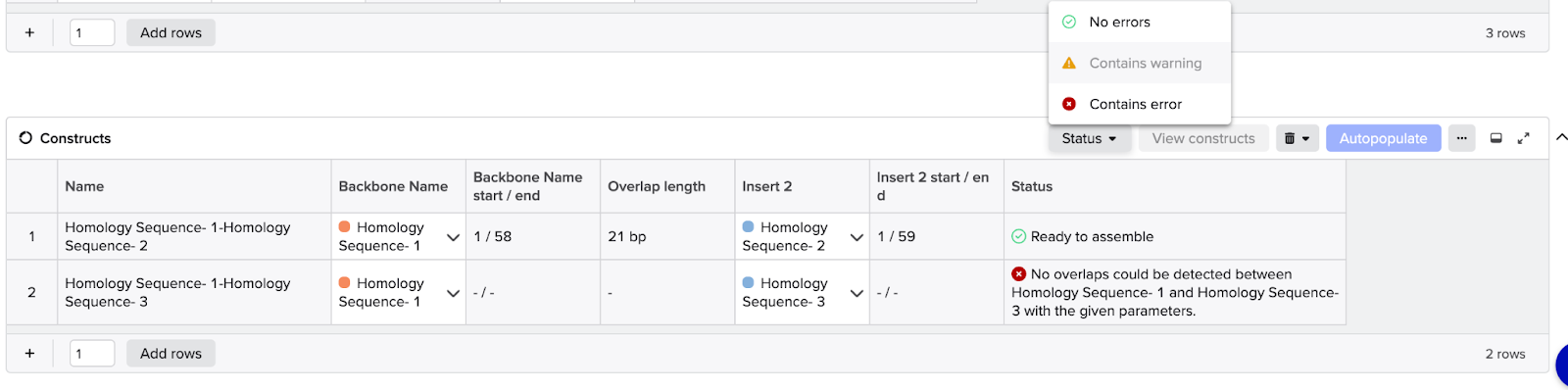Open row 1 Backbone Name dropdown
1568x390 pixels.
pyautogui.click(x=453, y=237)
